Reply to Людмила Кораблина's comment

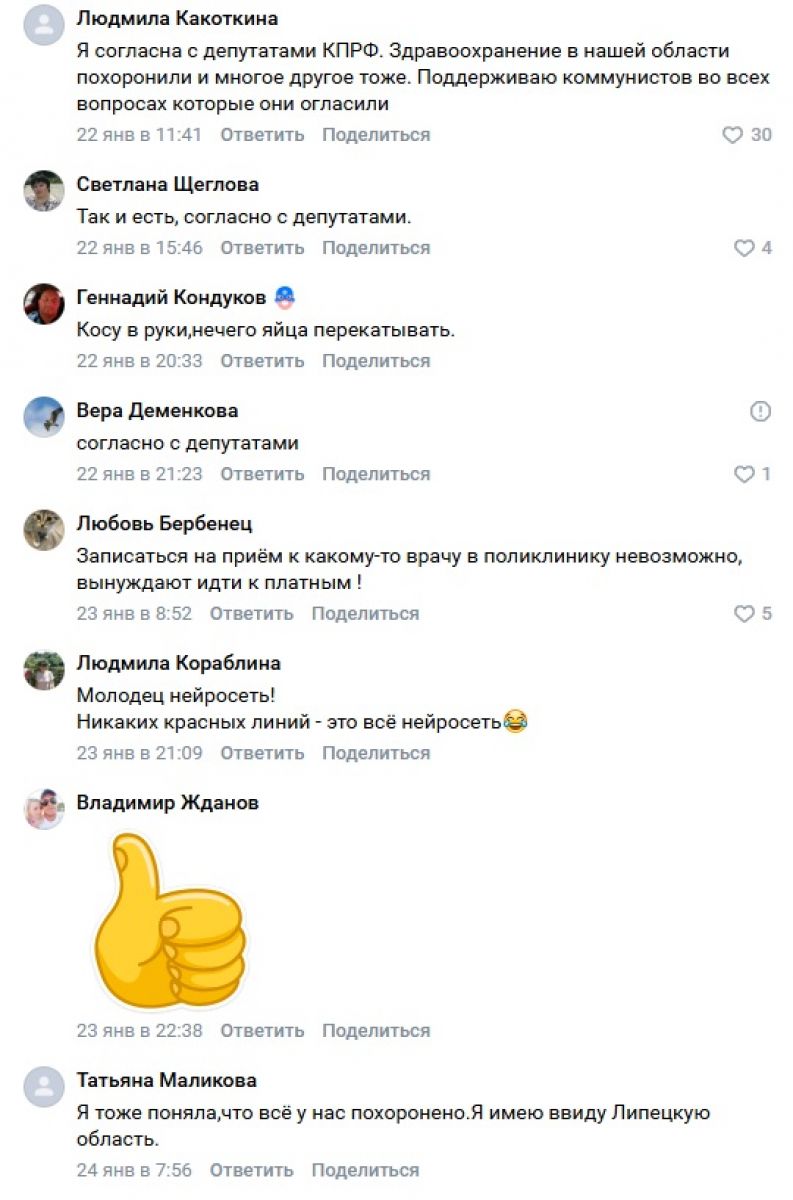(x=262, y=753)
